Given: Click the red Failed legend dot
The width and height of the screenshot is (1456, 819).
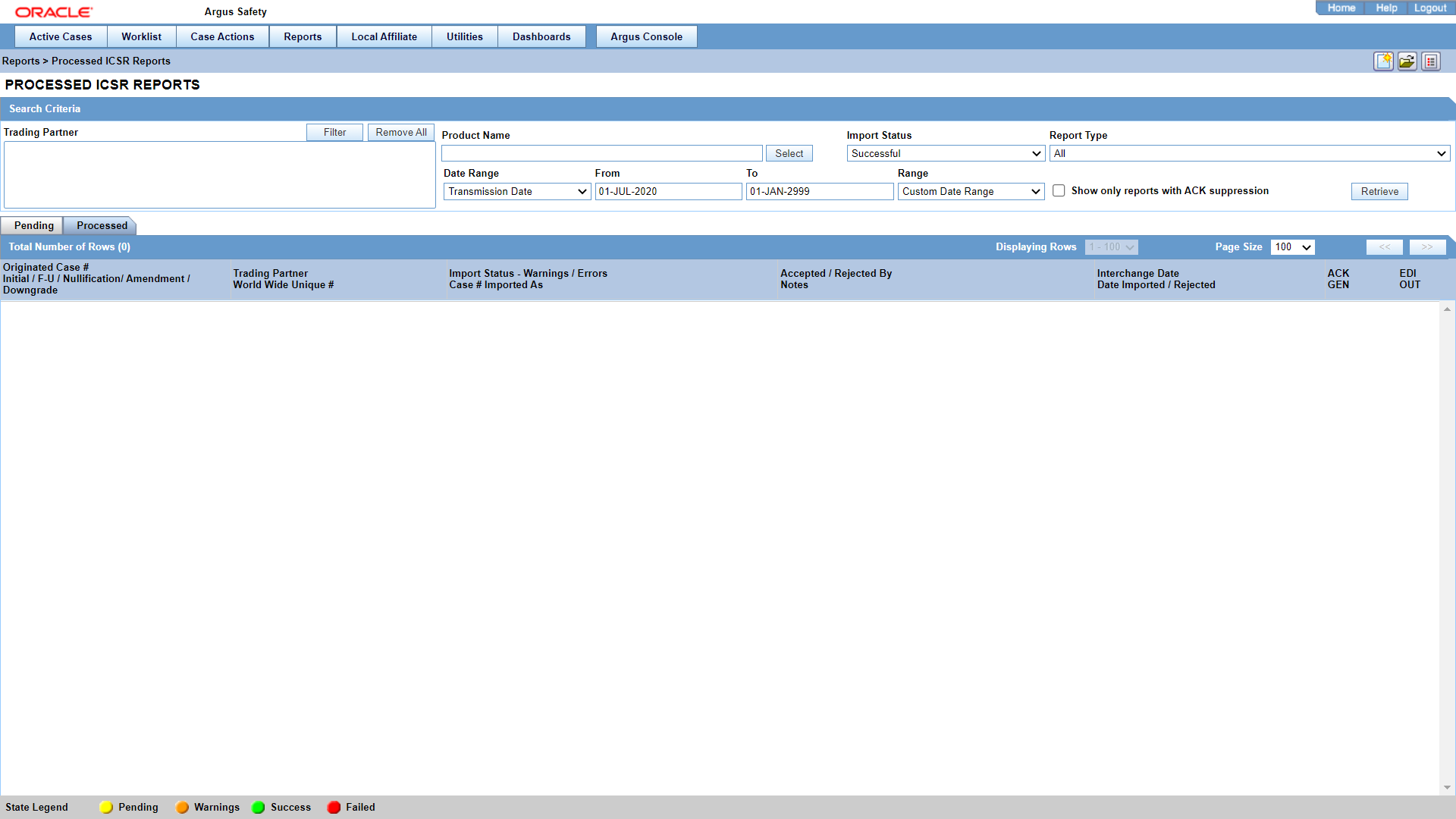Looking at the screenshot, I should coord(334,807).
